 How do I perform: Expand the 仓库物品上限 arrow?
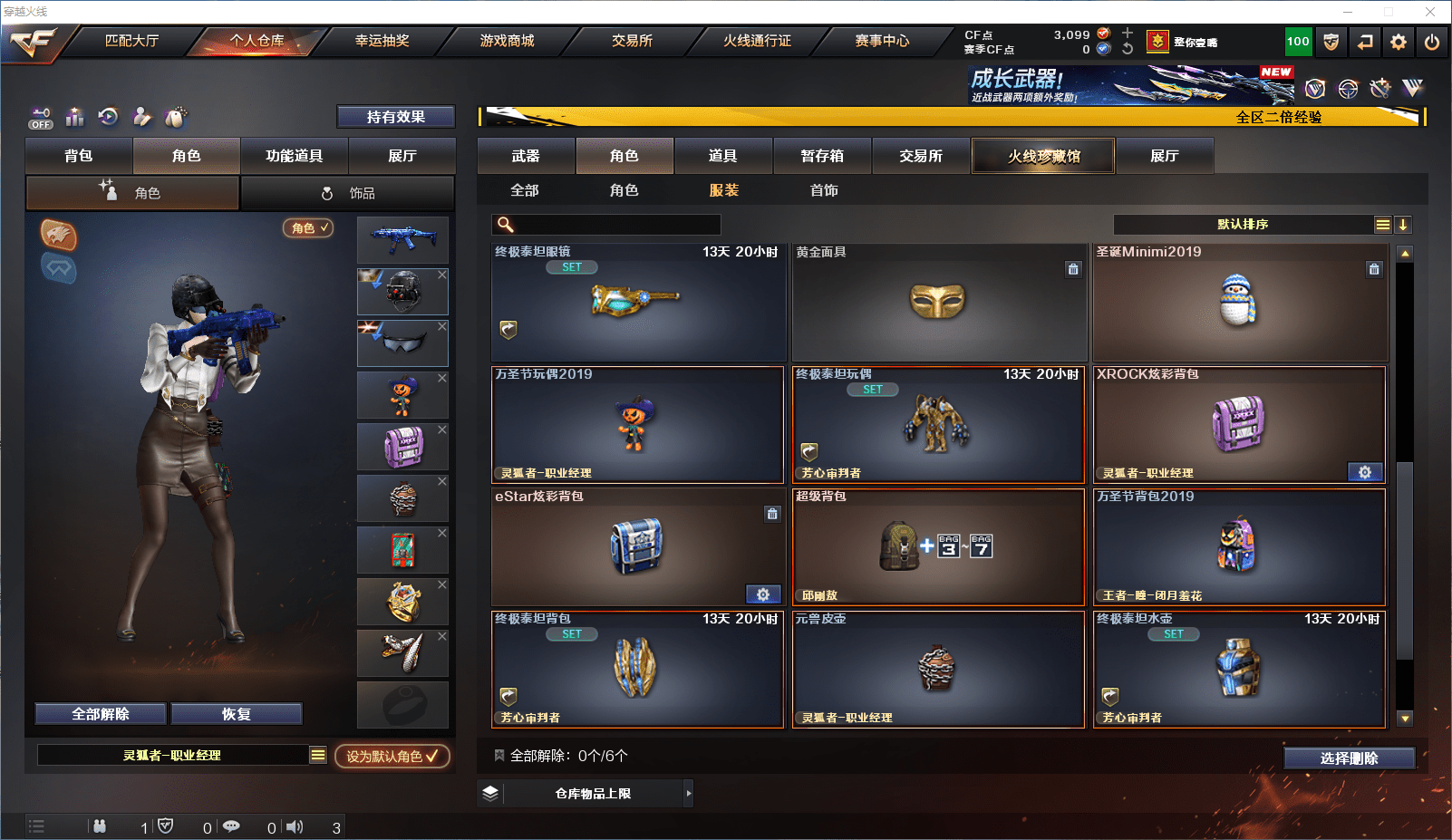(x=689, y=793)
